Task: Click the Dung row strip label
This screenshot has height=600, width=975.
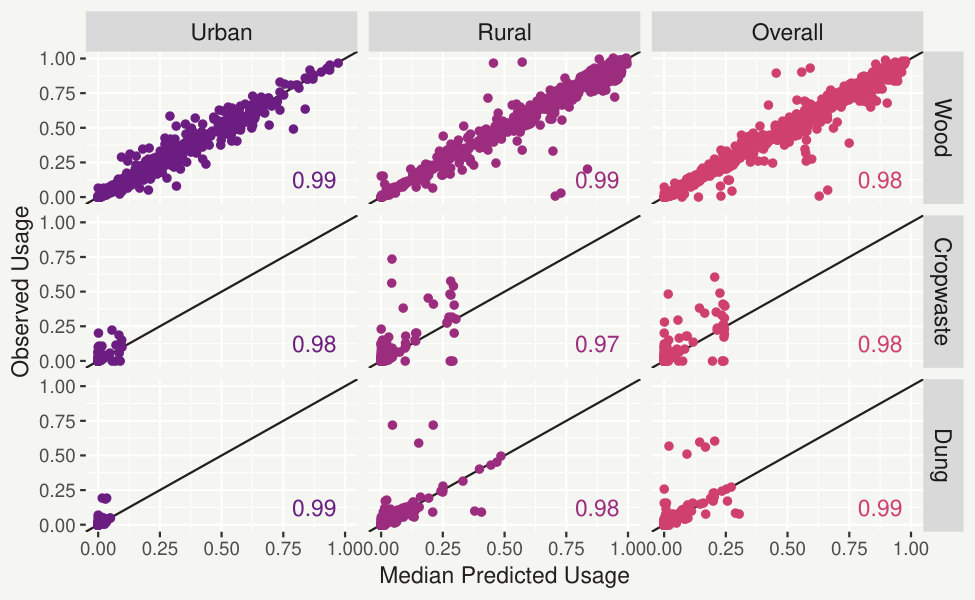Action: (x=943, y=455)
